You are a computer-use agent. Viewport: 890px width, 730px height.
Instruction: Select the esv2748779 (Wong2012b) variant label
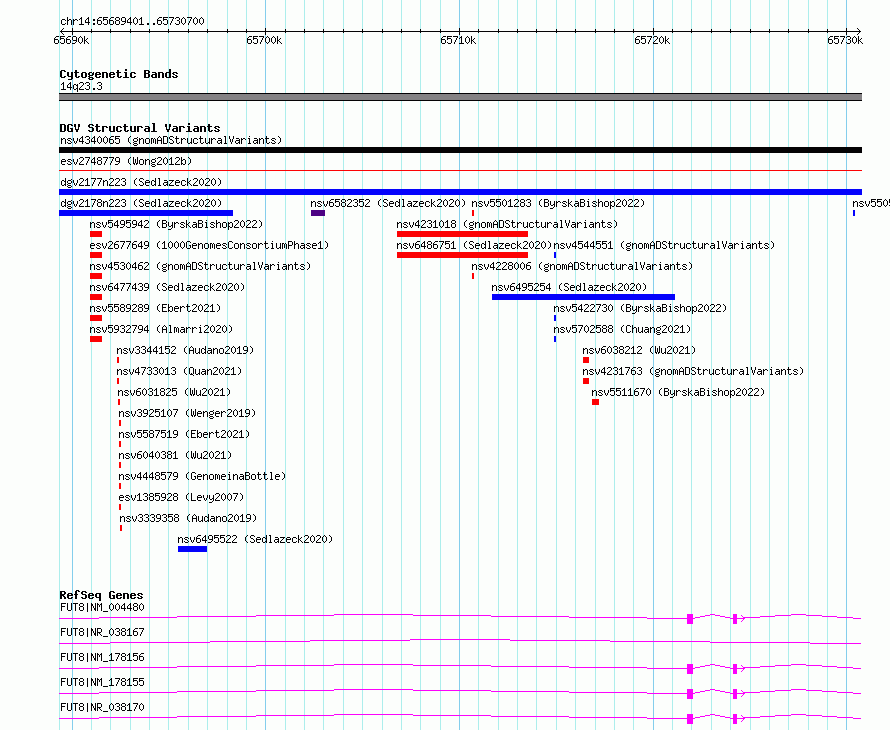(x=126, y=161)
